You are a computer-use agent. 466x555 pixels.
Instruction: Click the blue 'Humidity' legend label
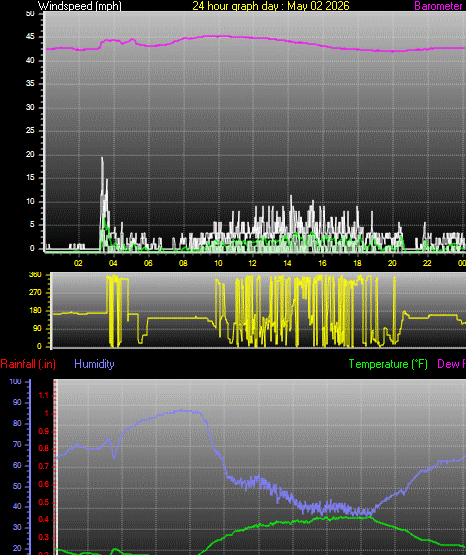pos(94,364)
